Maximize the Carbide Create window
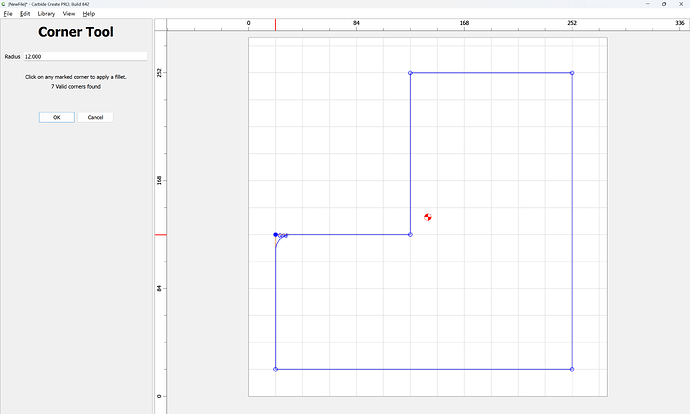The height and width of the screenshot is (414, 690). [x=664, y=4]
